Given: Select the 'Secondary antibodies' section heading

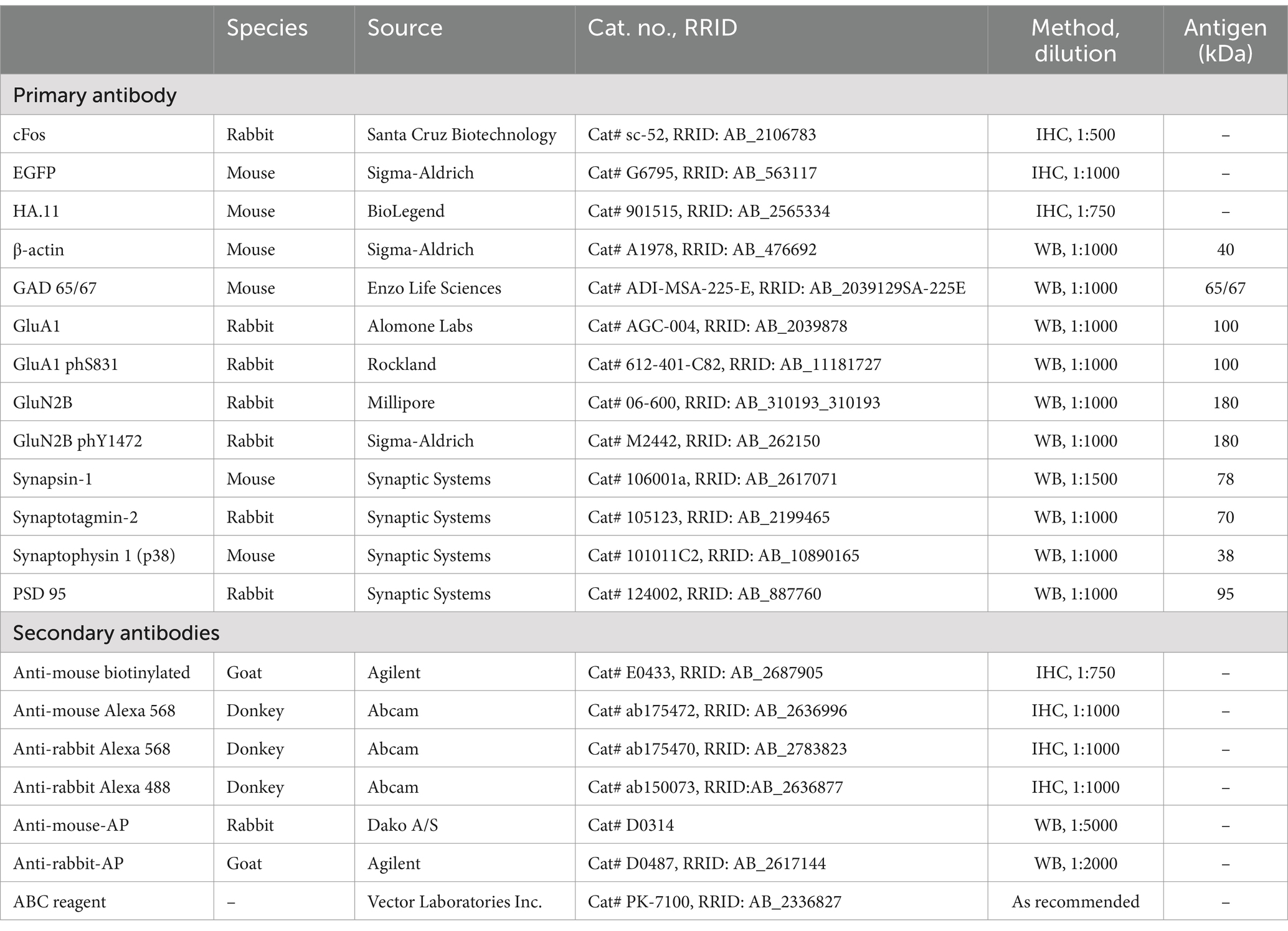Looking at the screenshot, I should 116,633.
